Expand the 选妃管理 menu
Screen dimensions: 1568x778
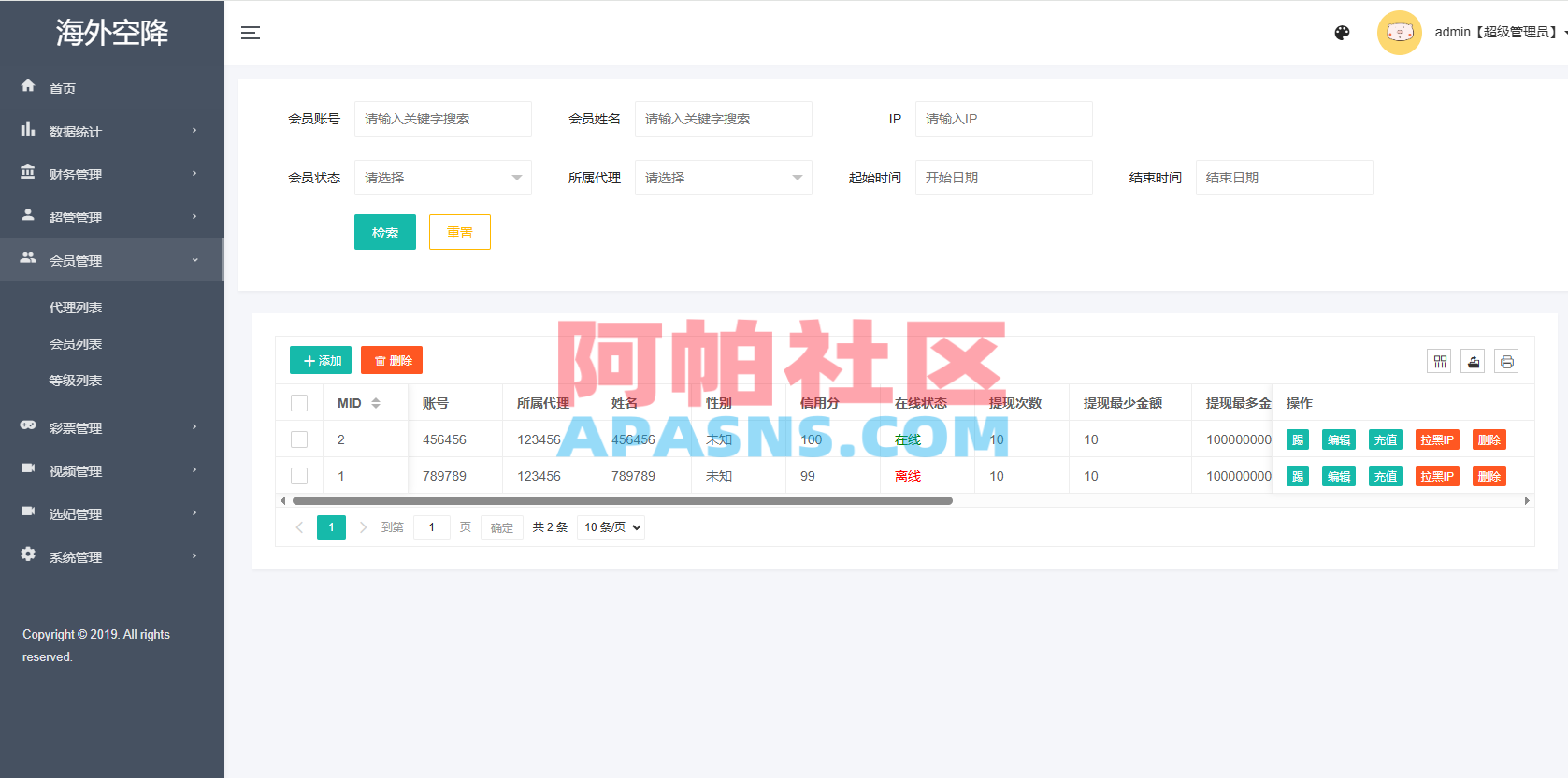tap(112, 513)
